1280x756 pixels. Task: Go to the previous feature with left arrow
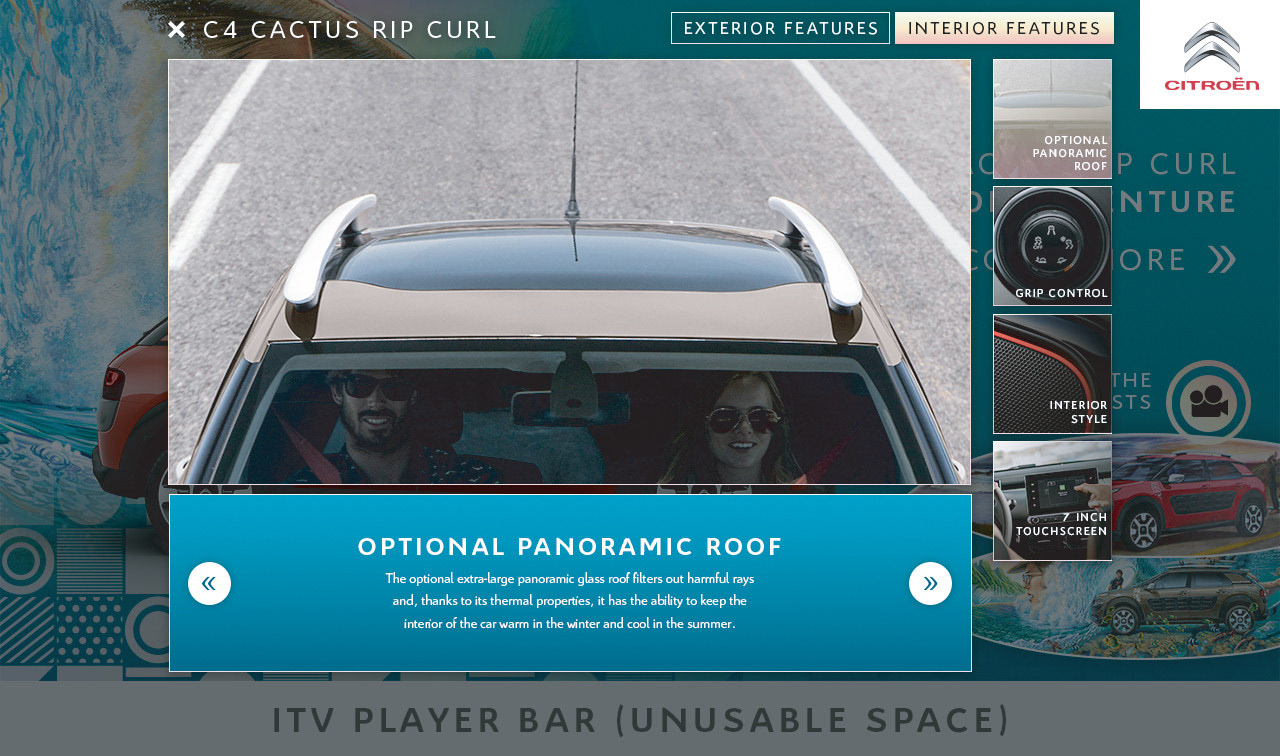(x=209, y=583)
